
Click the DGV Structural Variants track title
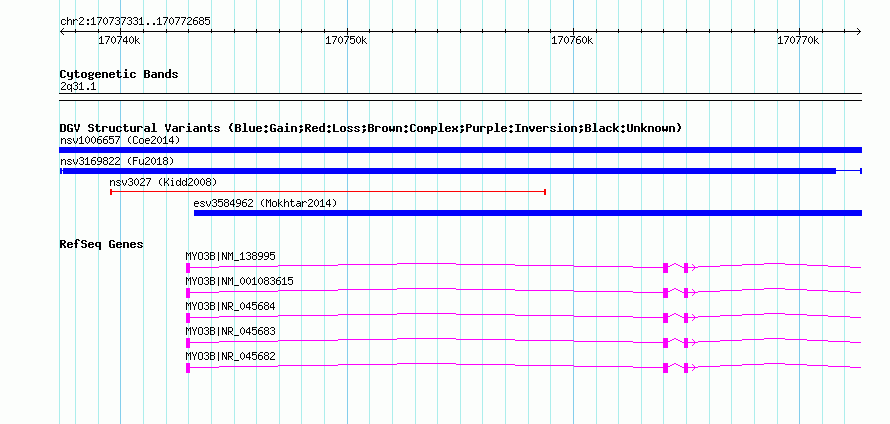(371, 128)
